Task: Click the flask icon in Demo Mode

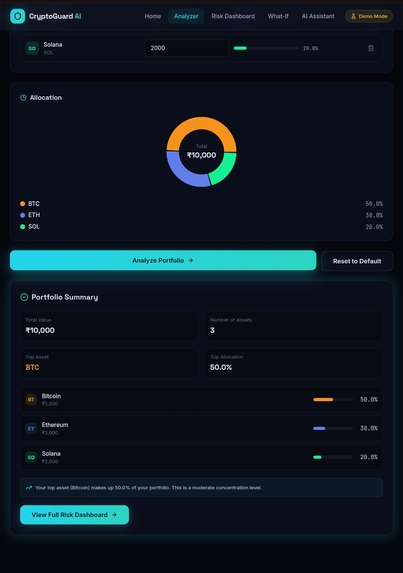Action: point(353,16)
